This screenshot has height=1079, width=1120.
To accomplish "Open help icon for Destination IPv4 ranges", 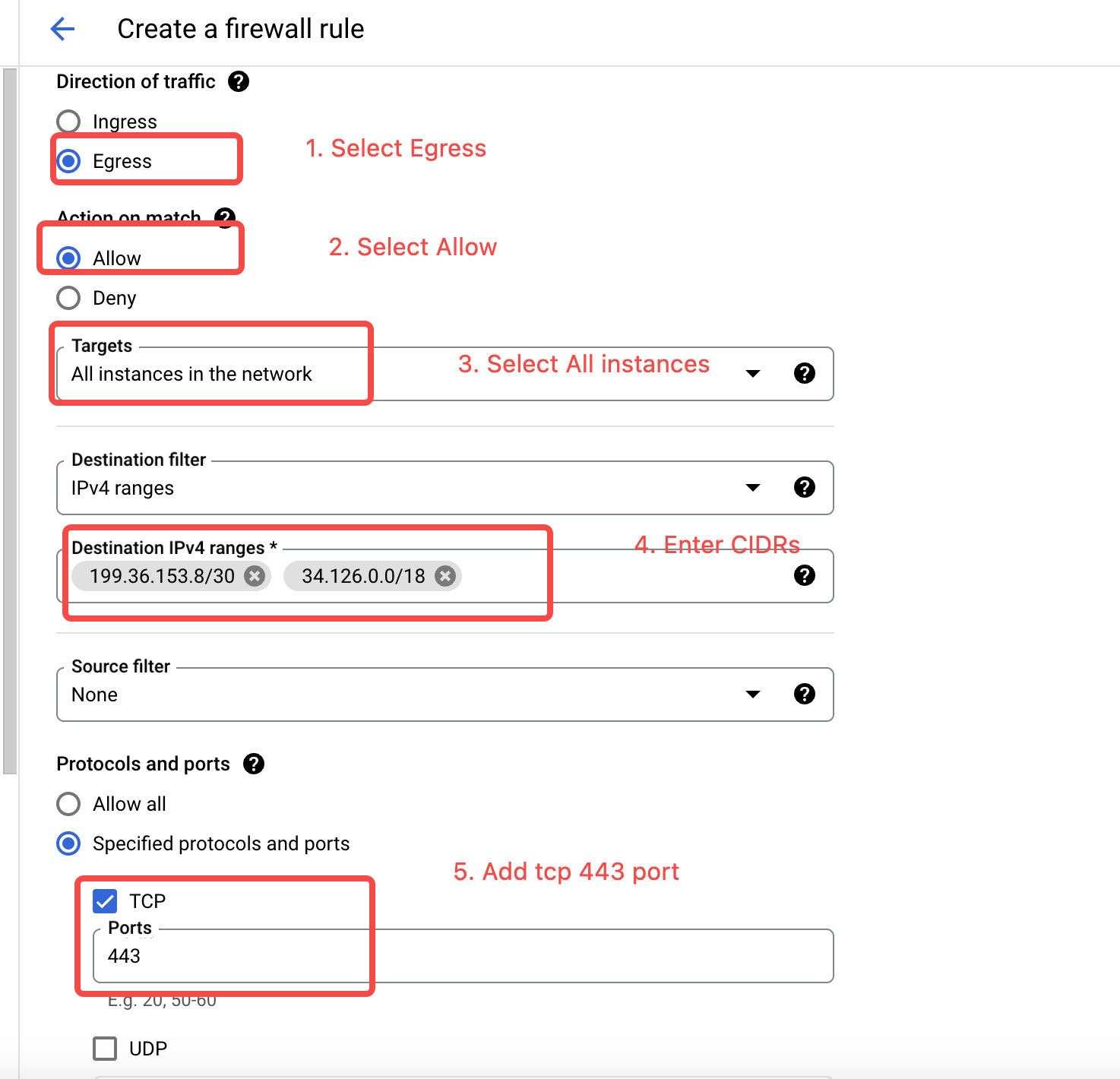I will [804, 575].
